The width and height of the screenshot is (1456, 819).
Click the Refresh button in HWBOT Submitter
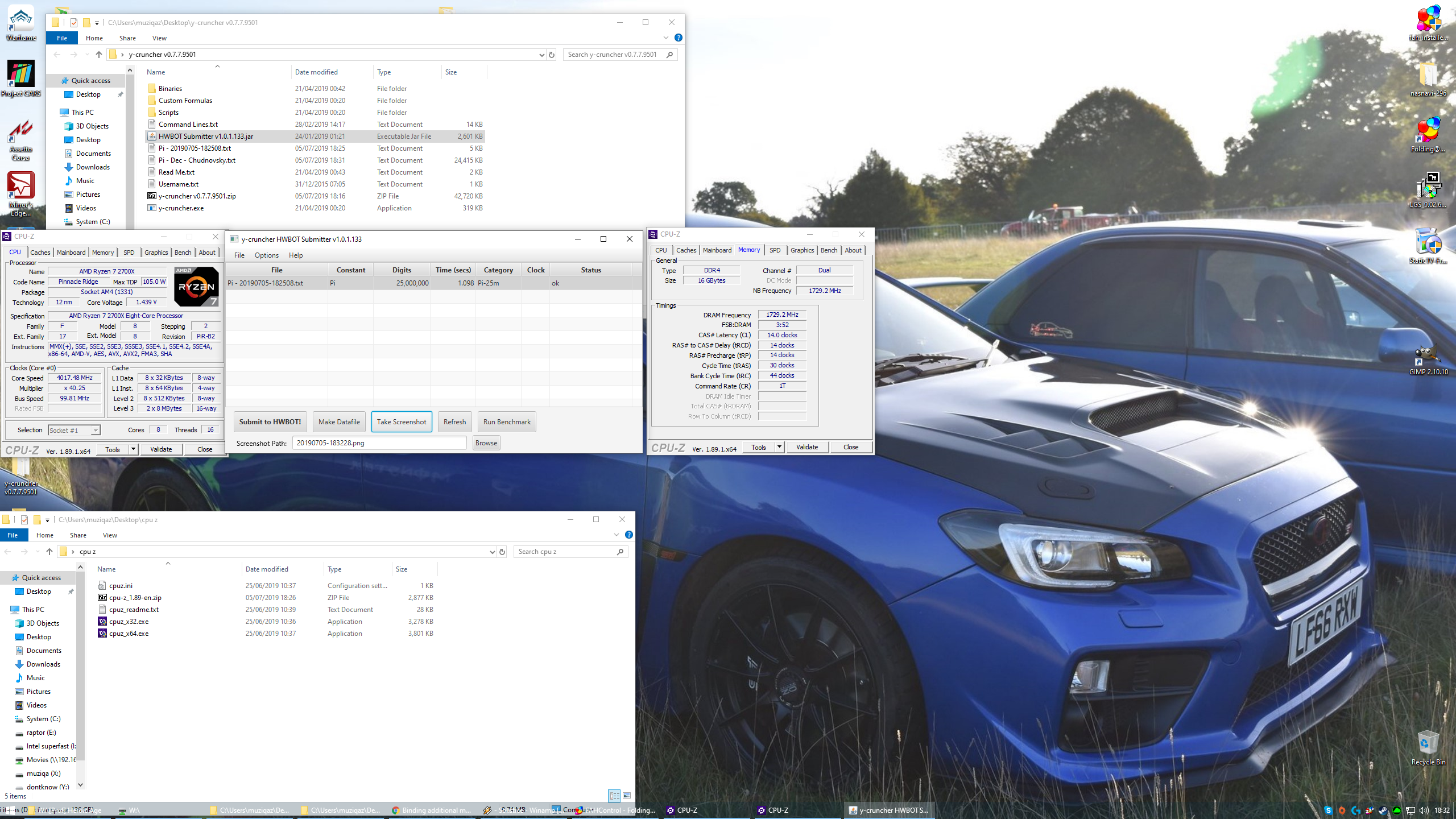(x=454, y=422)
